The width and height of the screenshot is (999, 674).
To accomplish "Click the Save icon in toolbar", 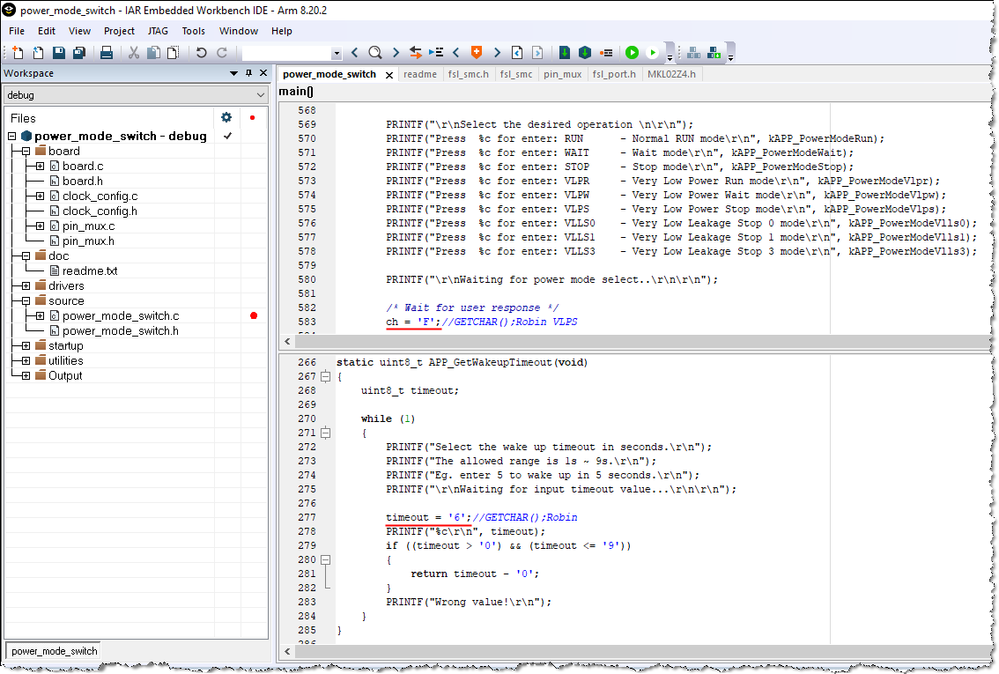I will pyautogui.click(x=59, y=53).
